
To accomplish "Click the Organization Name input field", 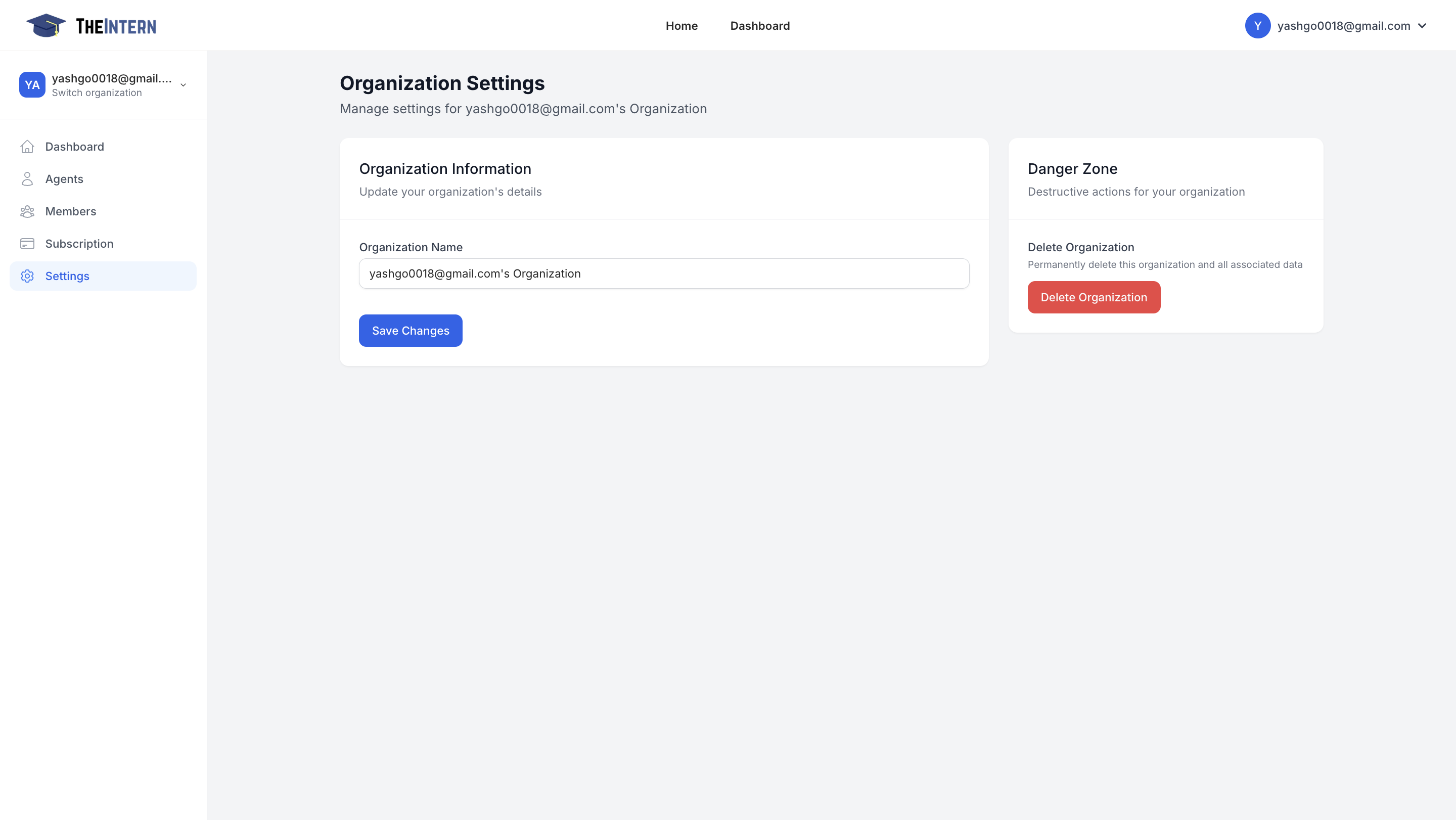I will coord(664,273).
